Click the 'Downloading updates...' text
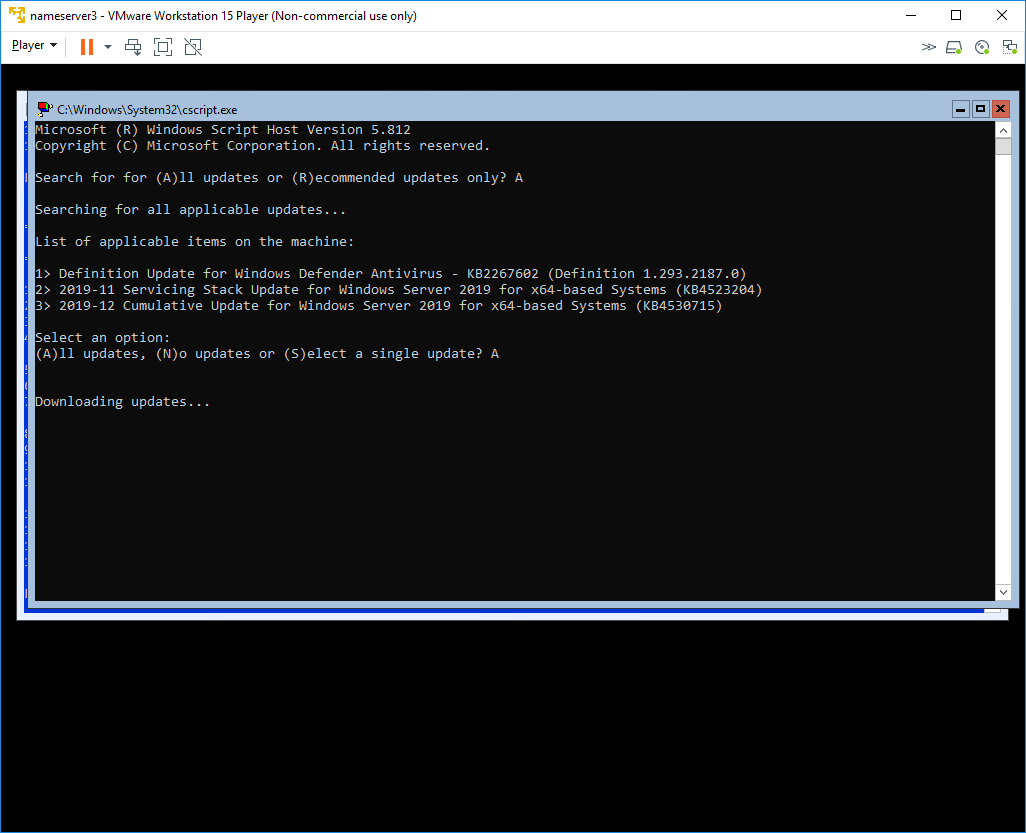 pyautogui.click(x=123, y=402)
